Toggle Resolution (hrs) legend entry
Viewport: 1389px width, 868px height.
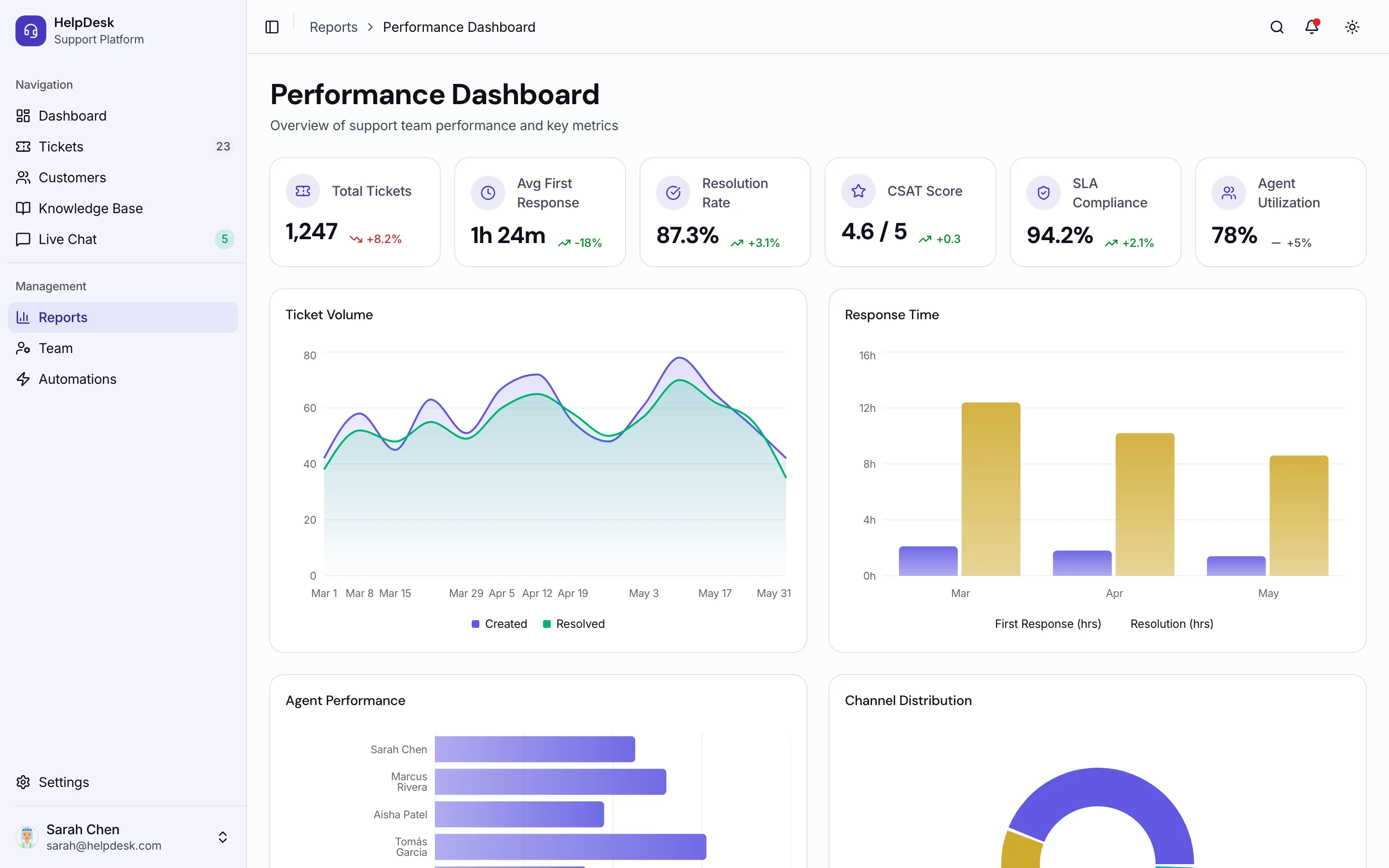(x=1172, y=624)
